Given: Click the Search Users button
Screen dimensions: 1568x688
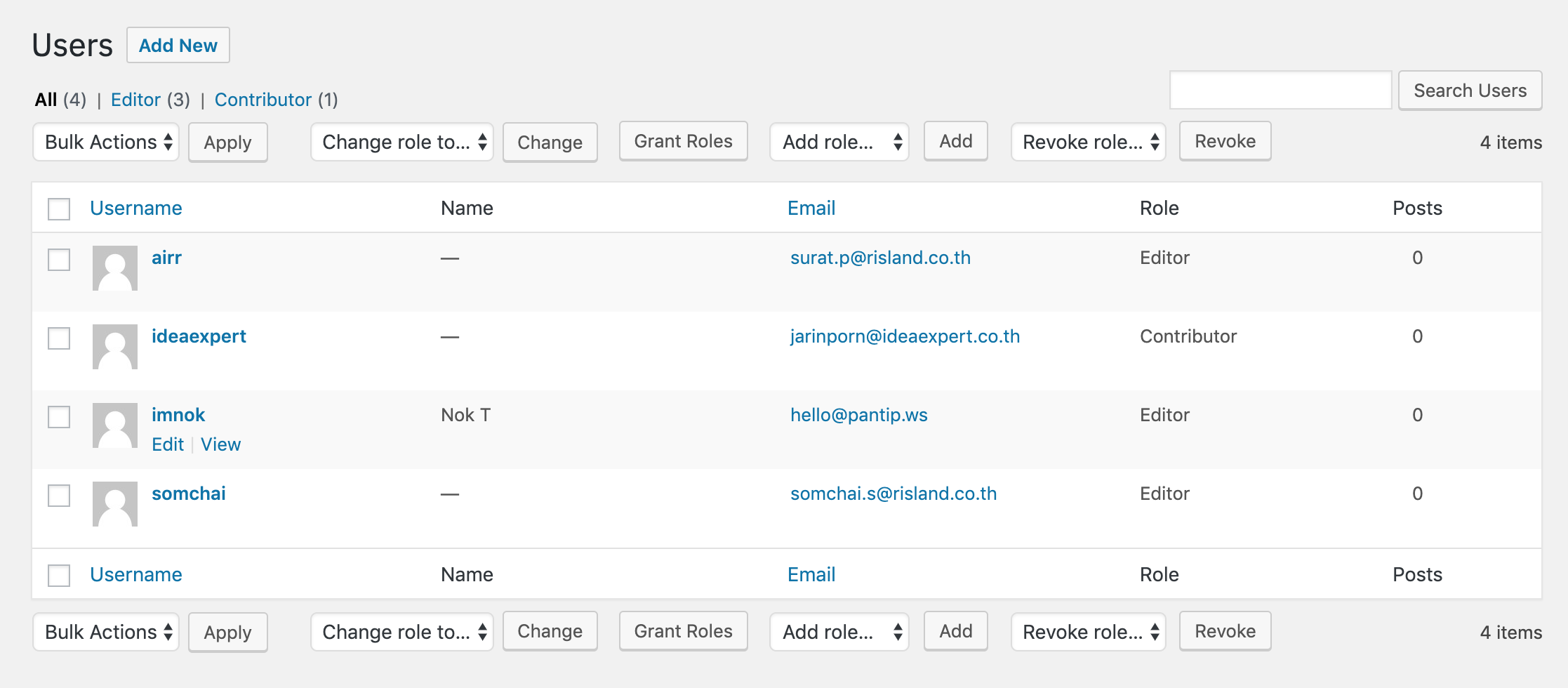Looking at the screenshot, I should coord(1470,91).
